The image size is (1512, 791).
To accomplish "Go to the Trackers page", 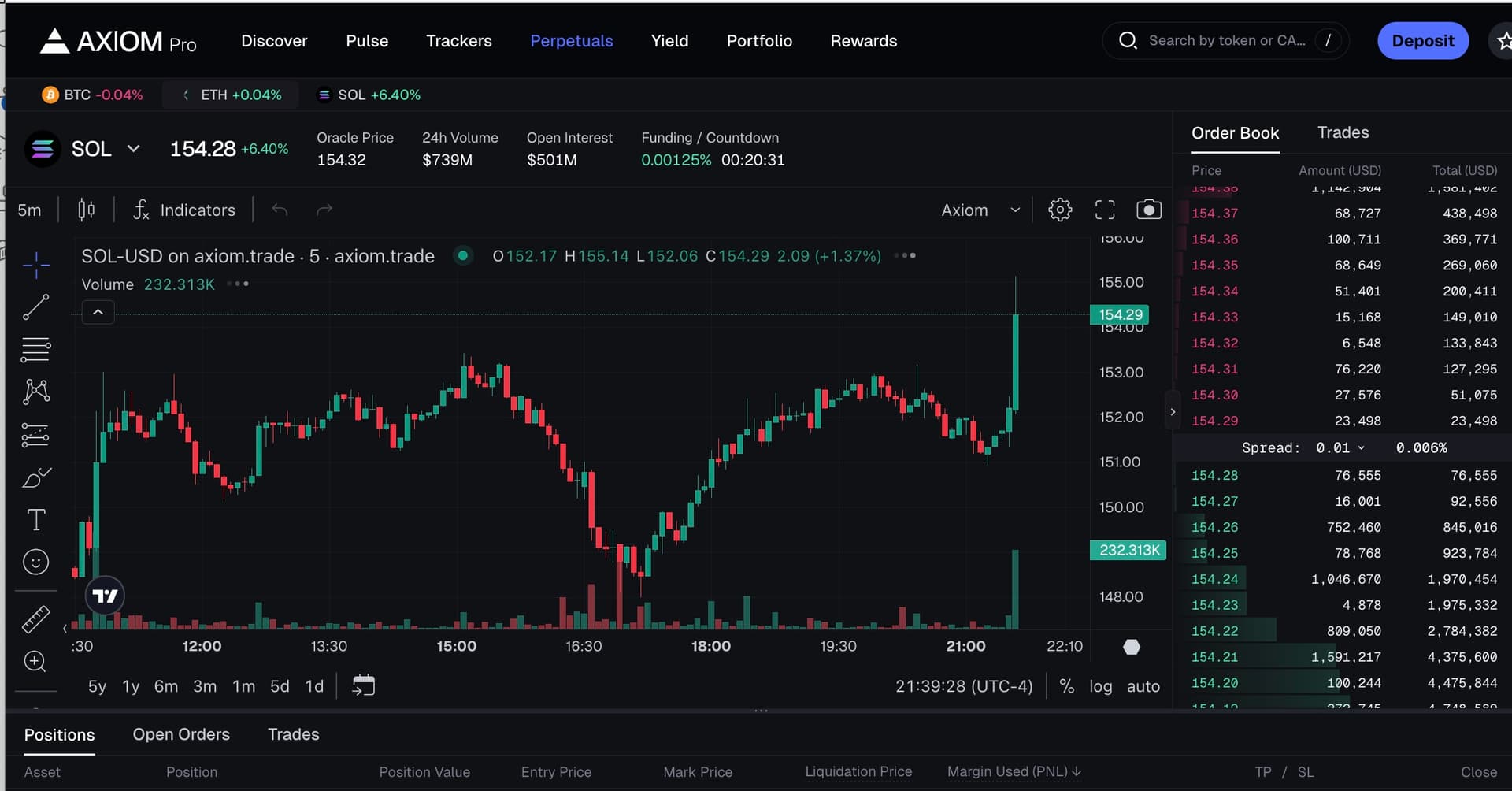I will [459, 41].
